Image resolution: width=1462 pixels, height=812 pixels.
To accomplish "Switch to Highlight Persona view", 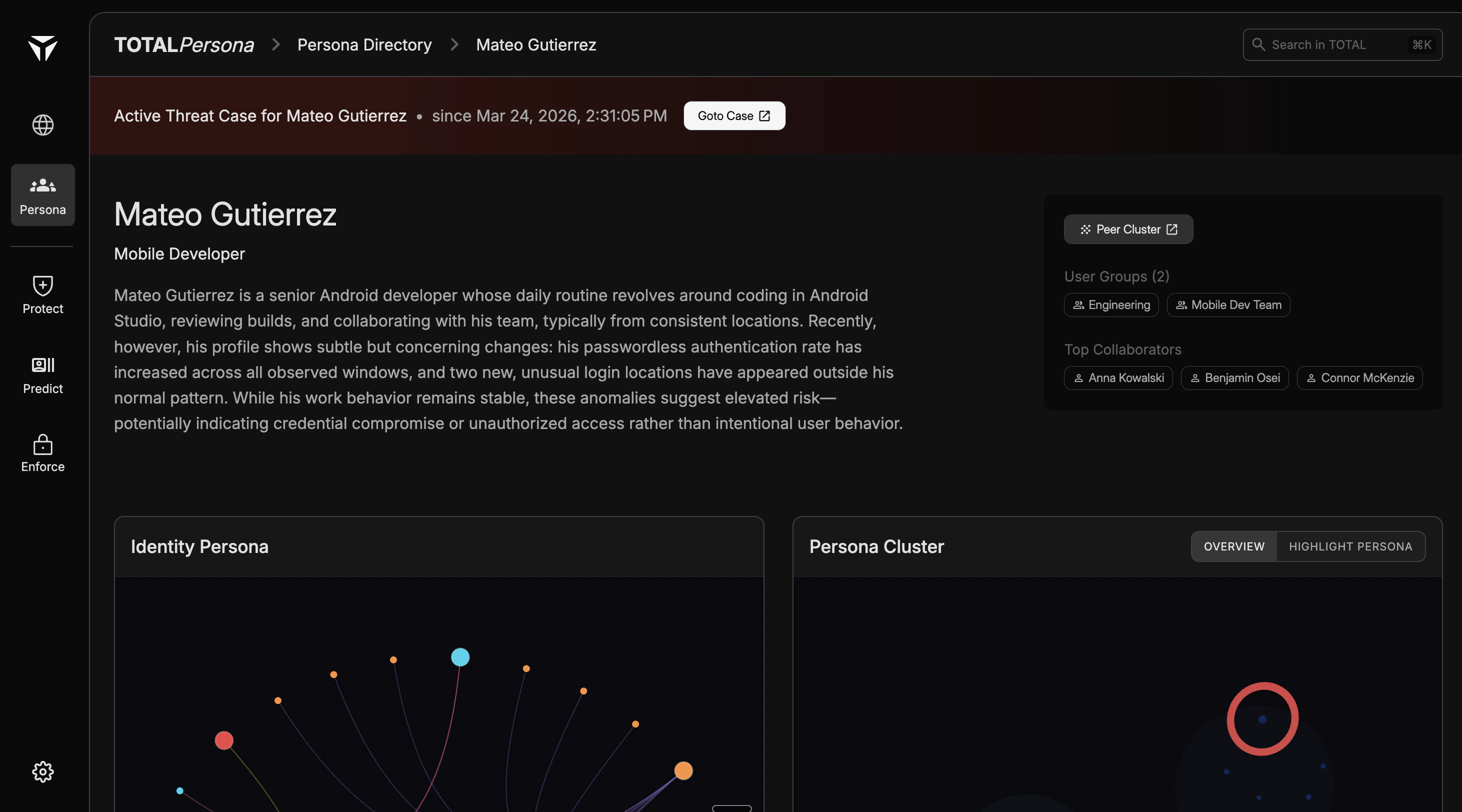I will [x=1350, y=546].
